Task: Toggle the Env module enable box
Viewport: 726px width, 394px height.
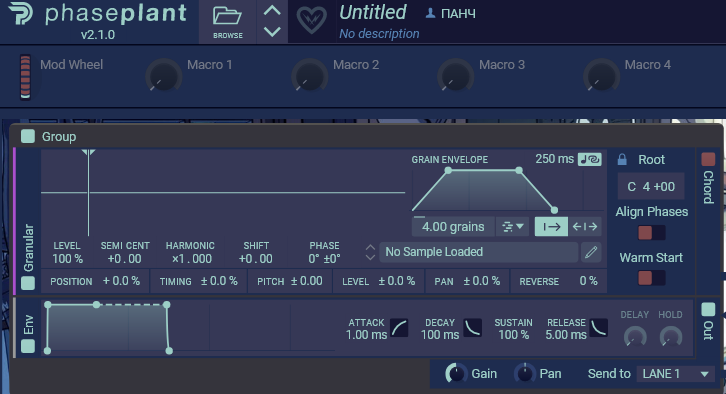Action: tap(28, 346)
